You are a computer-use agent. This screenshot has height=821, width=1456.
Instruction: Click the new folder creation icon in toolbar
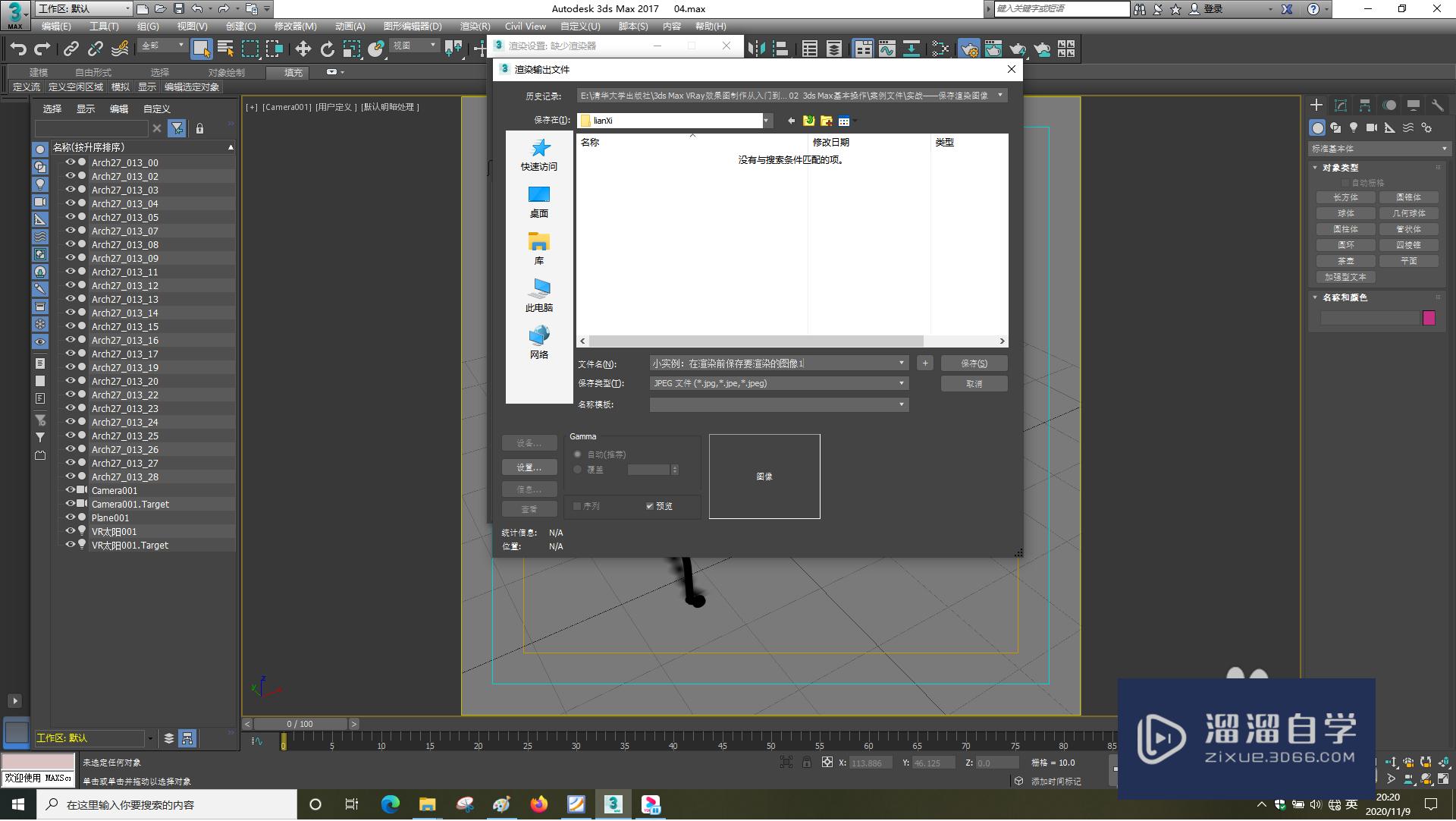[826, 121]
